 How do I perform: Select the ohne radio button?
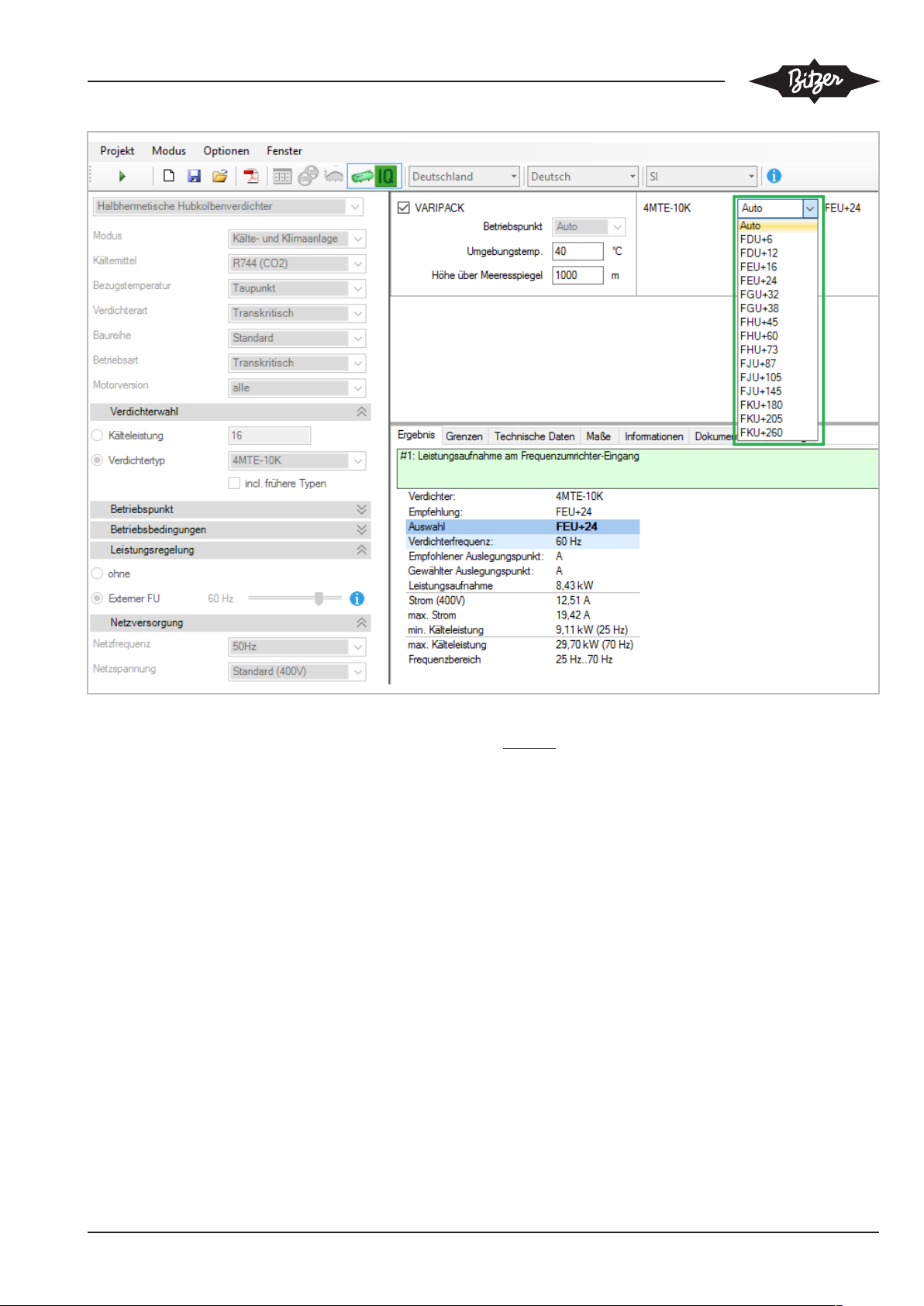click(x=98, y=574)
